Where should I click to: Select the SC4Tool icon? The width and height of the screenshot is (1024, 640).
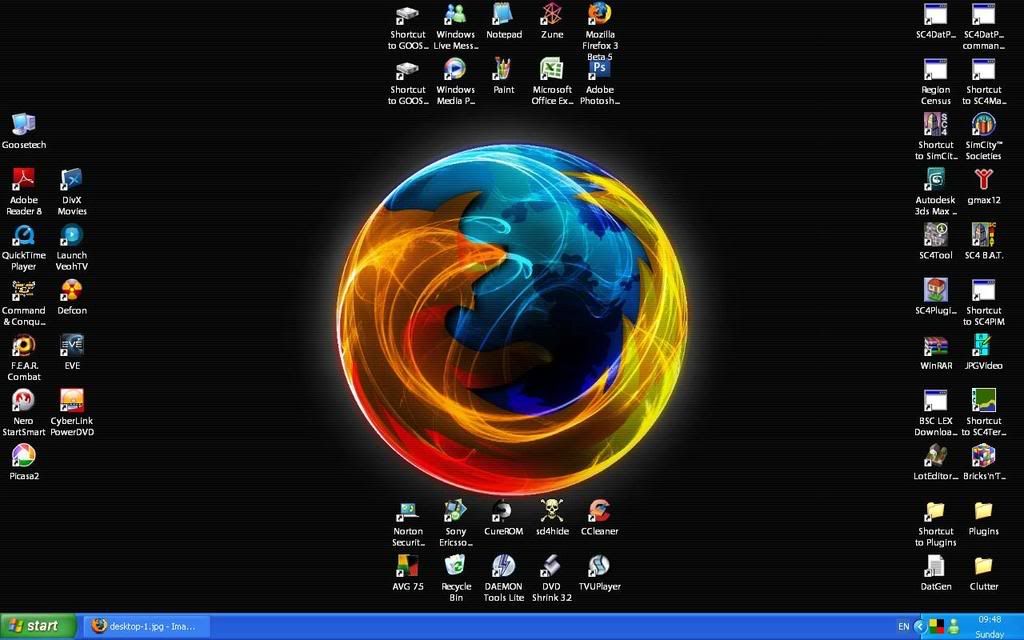pos(935,234)
